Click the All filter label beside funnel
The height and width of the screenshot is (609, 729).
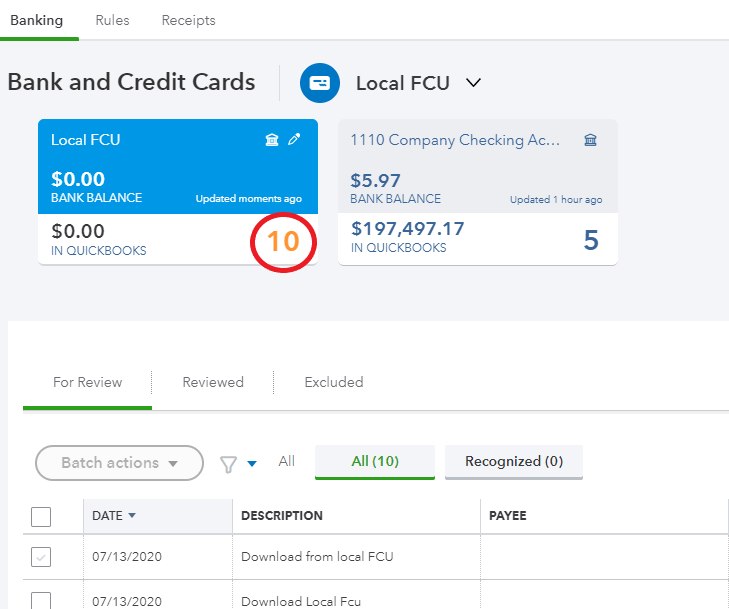tap(286, 461)
